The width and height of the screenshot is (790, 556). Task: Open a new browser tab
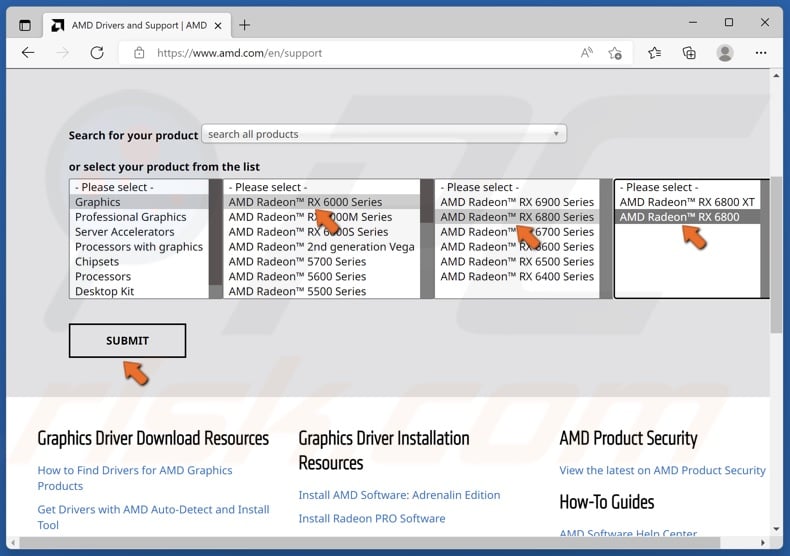[x=244, y=25]
